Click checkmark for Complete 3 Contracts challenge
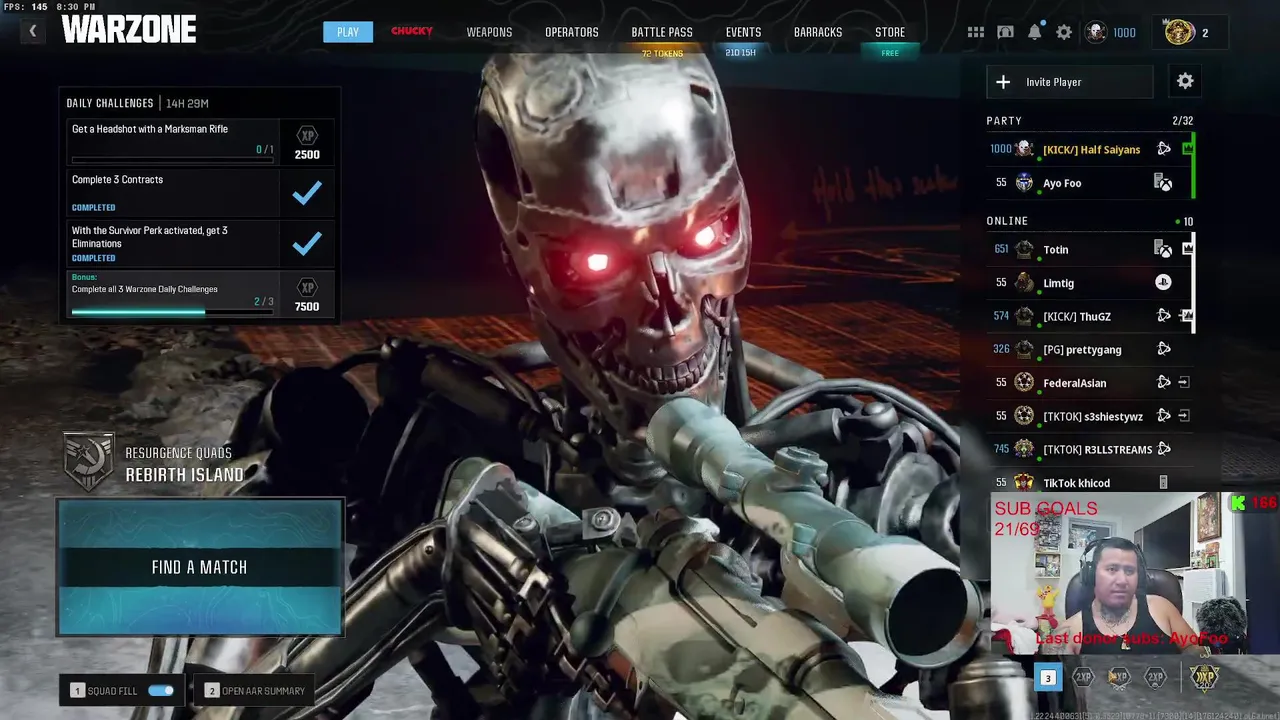1280x720 pixels. [307, 193]
